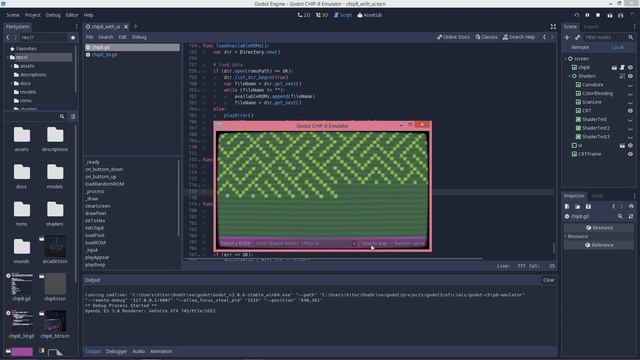Open Inspector object properties tool icon
640x360 pixels.
tap(631, 216)
